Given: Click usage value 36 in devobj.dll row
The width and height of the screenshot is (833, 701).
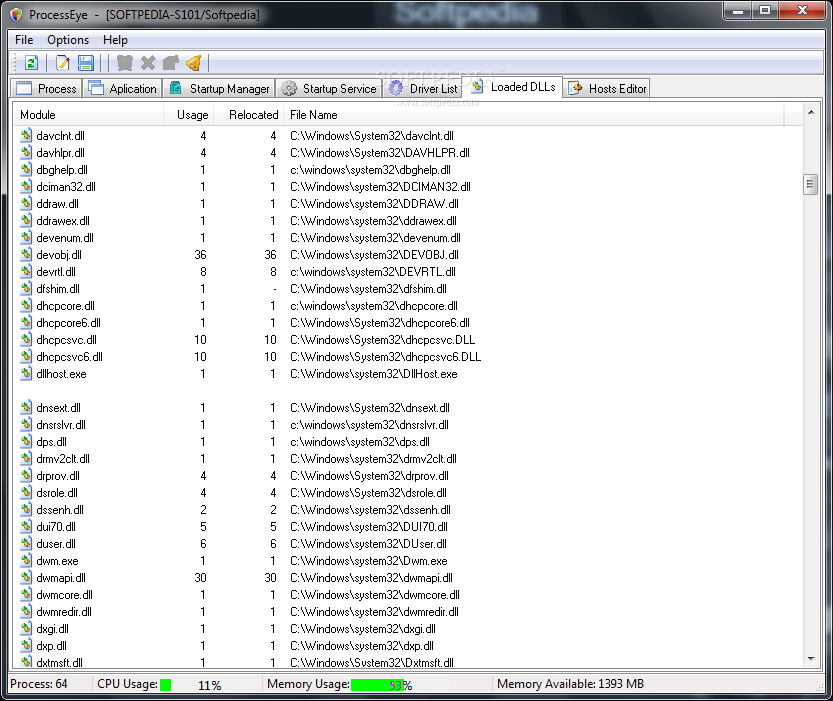Looking at the screenshot, I should [x=200, y=254].
